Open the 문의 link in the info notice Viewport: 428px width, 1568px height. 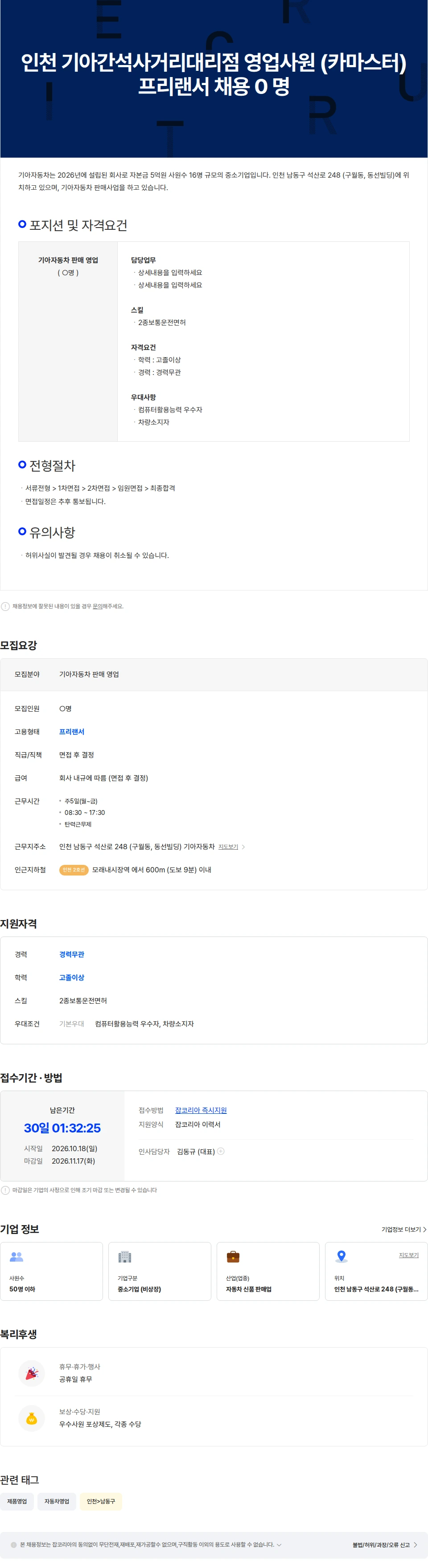[97, 606]
